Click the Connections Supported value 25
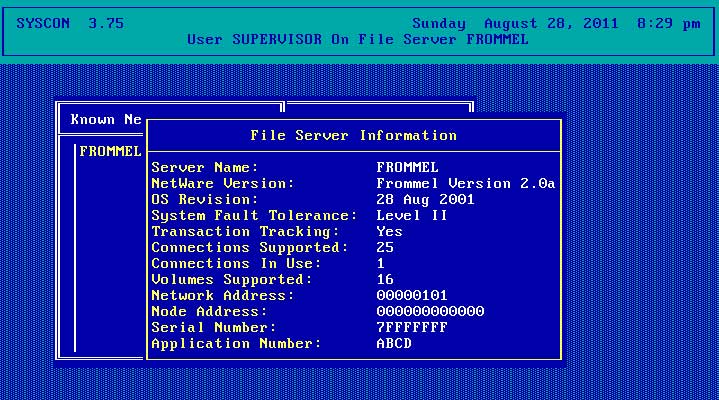 coord(385,248)
